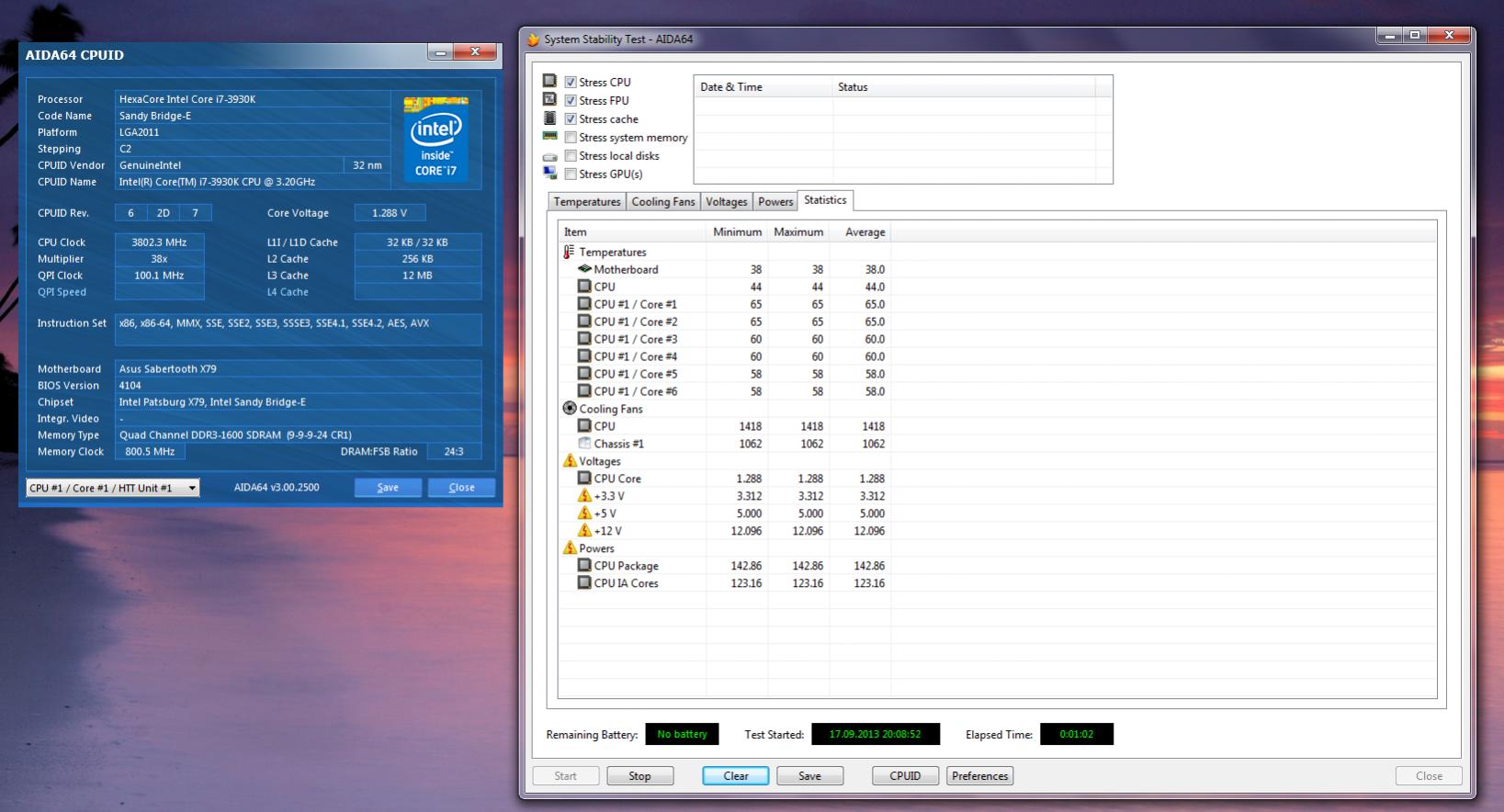
Task: Uncheck the Stress CPU checkbox
Action: pyautogui.click(x=571, y=83)
